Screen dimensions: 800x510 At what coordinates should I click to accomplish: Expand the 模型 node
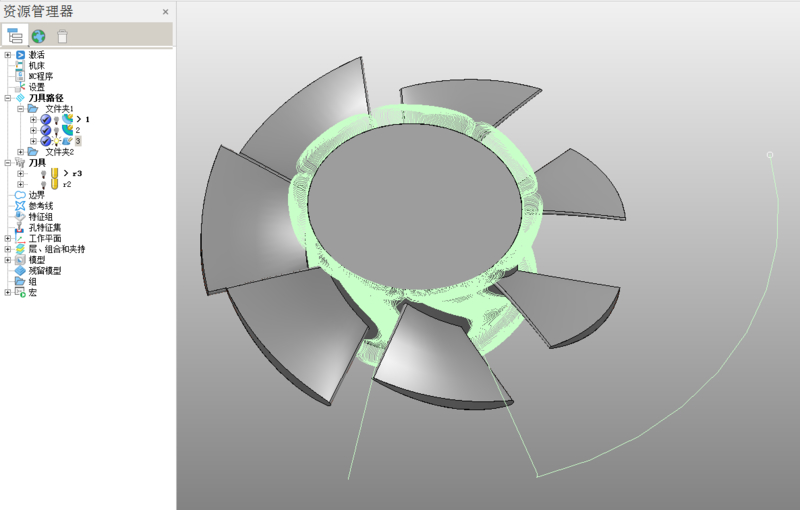[8, 260]
